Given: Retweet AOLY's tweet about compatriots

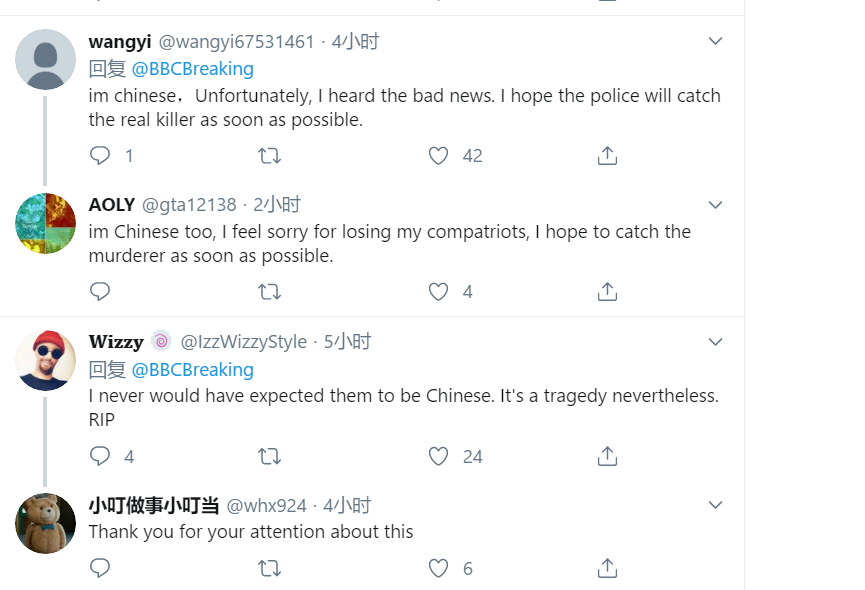Looking at the screenshot, I should (269, 291).
